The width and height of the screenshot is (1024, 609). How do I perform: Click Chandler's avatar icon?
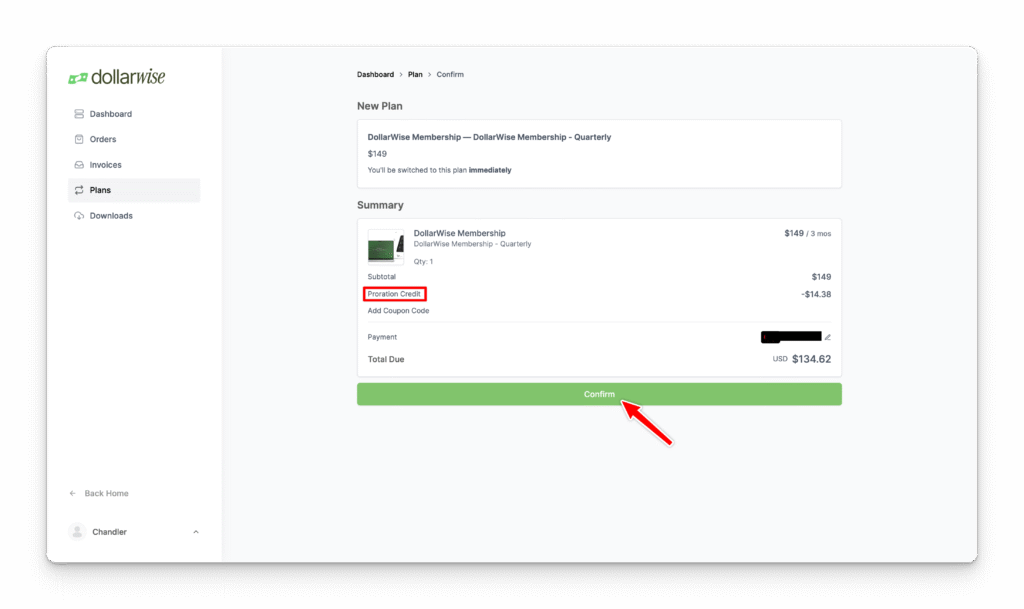77,532
